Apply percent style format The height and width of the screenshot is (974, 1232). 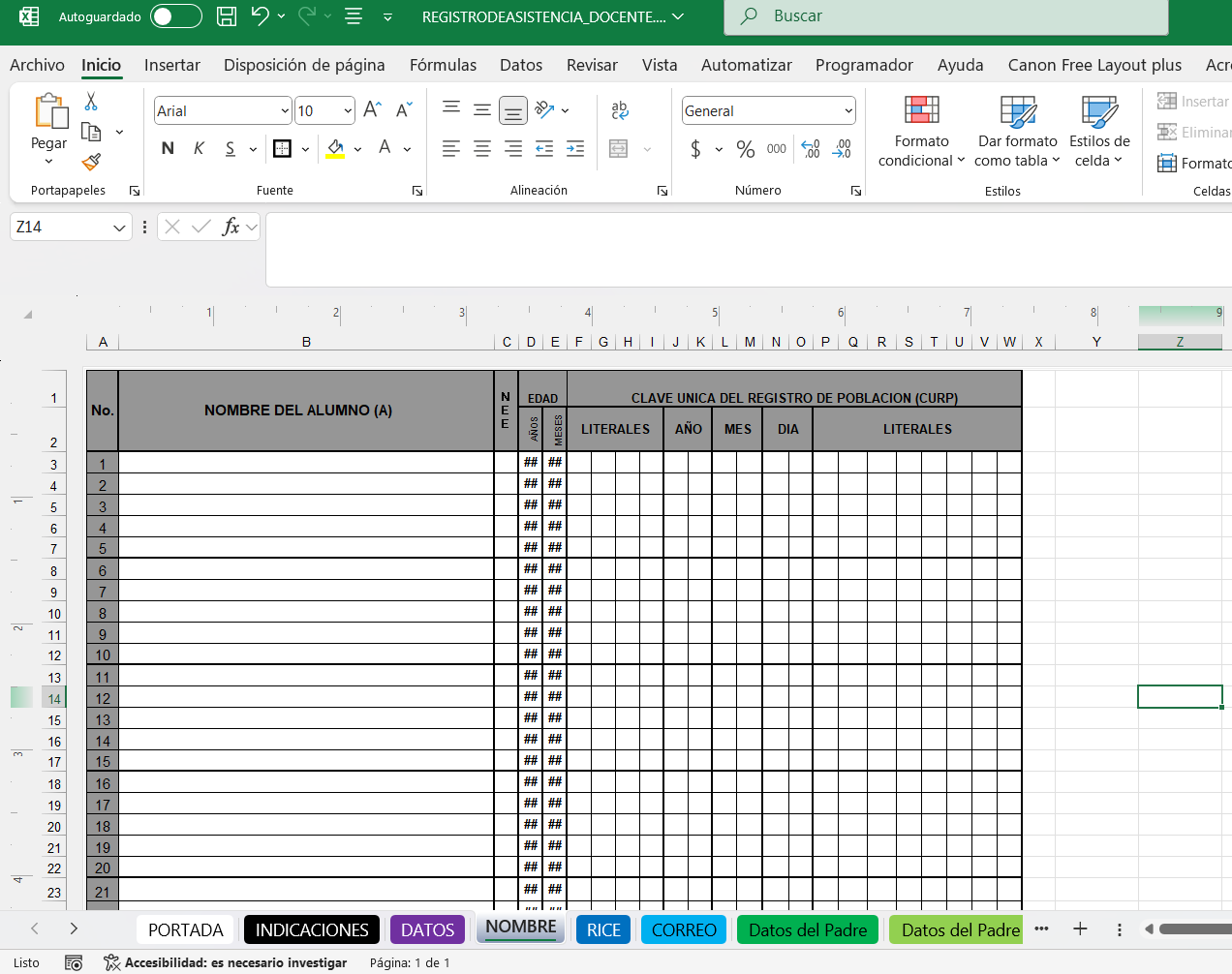click(745, 148)
